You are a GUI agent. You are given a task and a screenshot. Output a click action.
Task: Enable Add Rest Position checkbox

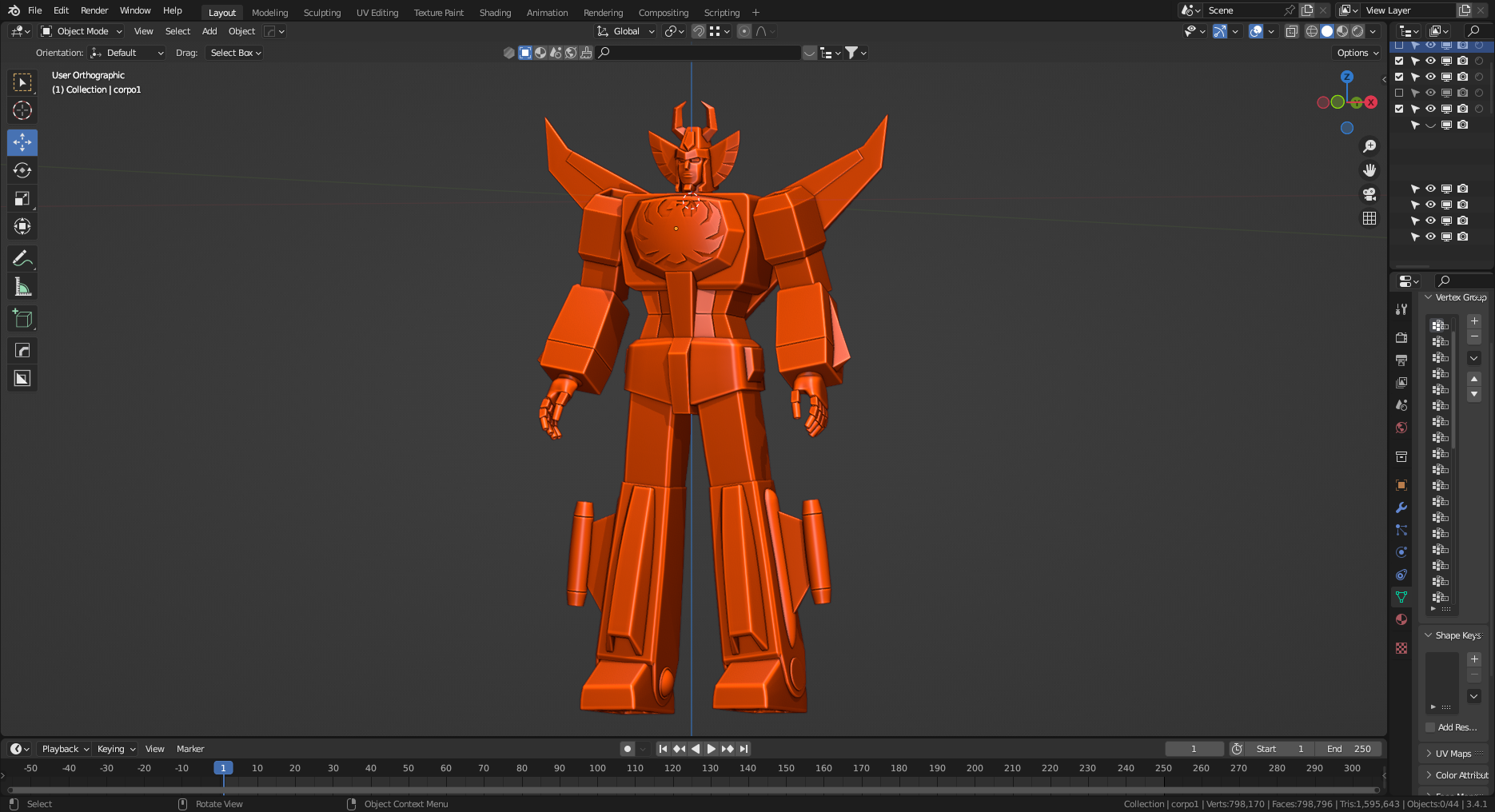coord(1430,727)
